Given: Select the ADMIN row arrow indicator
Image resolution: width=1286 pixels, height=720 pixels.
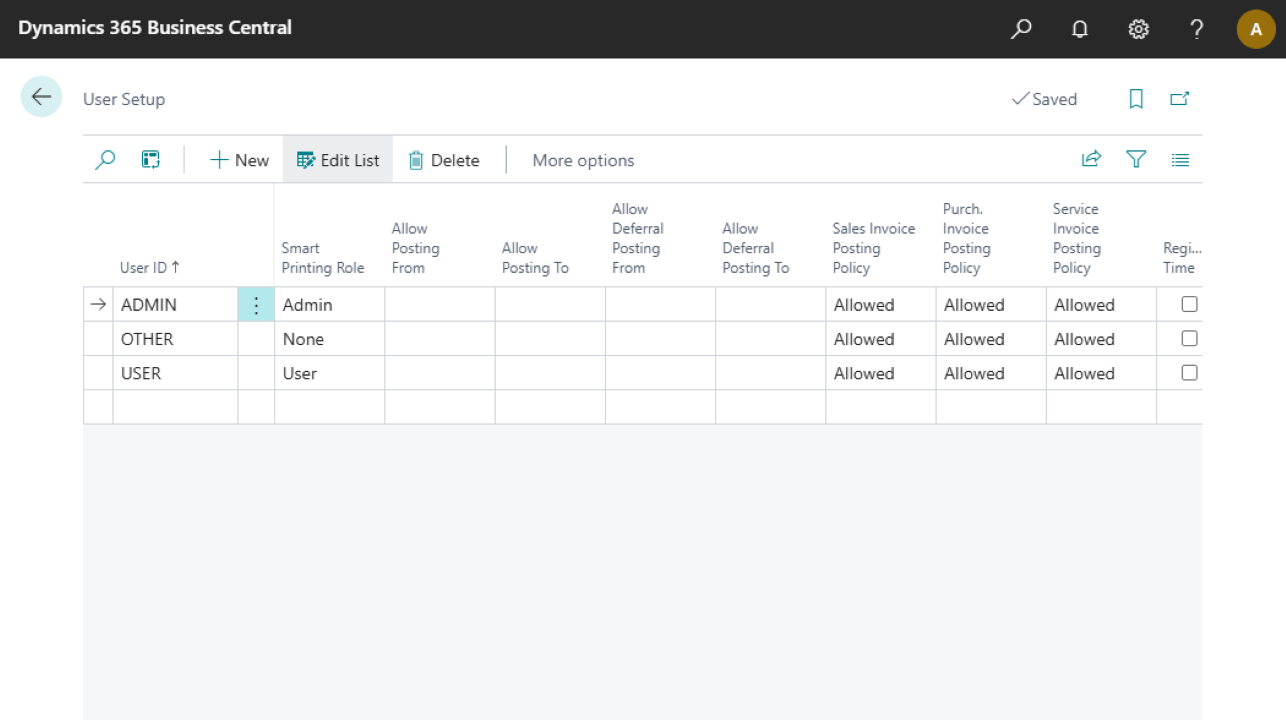Looking at the screenshot, I should point(98,305).
